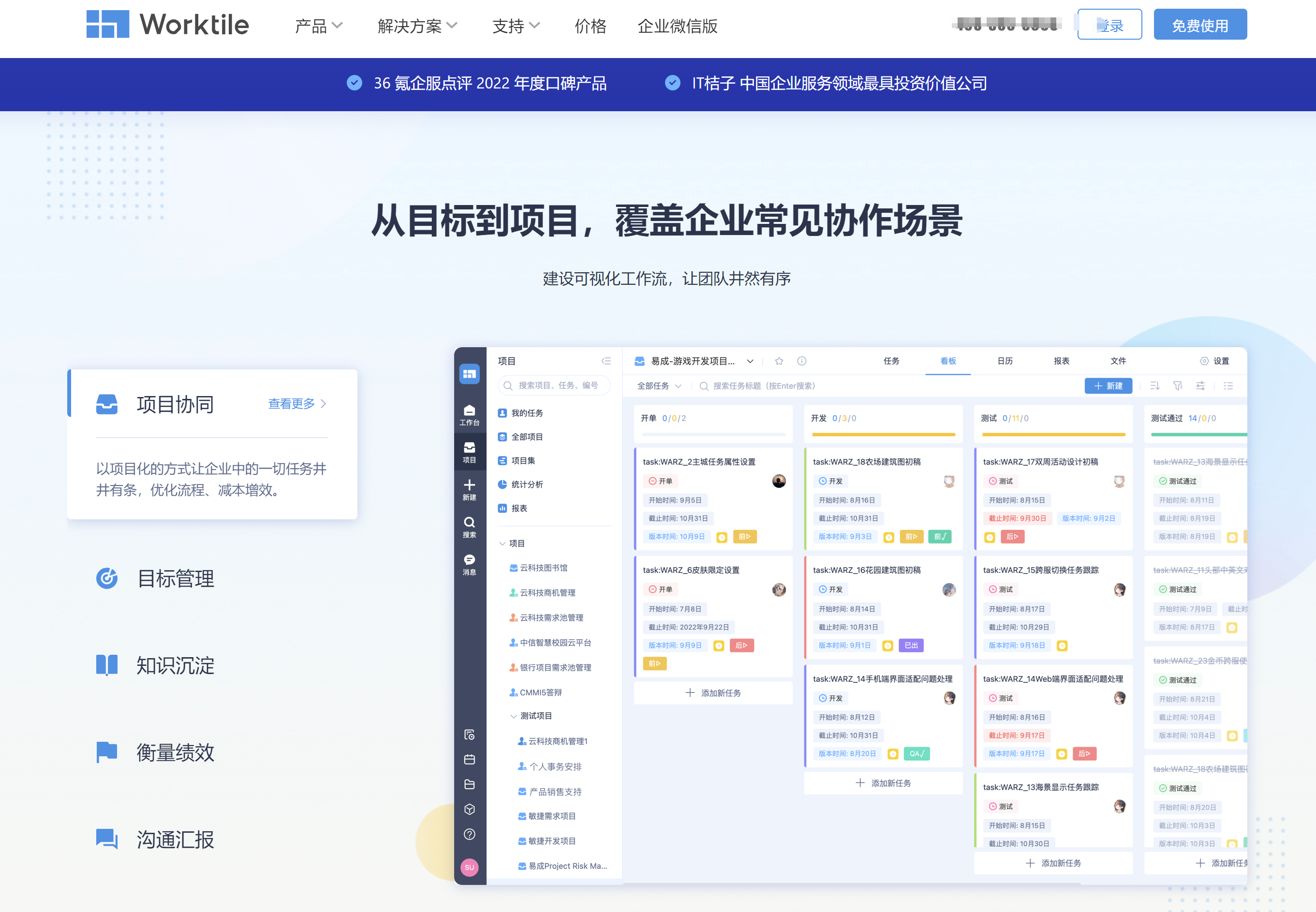Click the sort icon in kanban toolbar
Image resolution: width=1316 pixels, height=912 pixels.
point(1155,386)
